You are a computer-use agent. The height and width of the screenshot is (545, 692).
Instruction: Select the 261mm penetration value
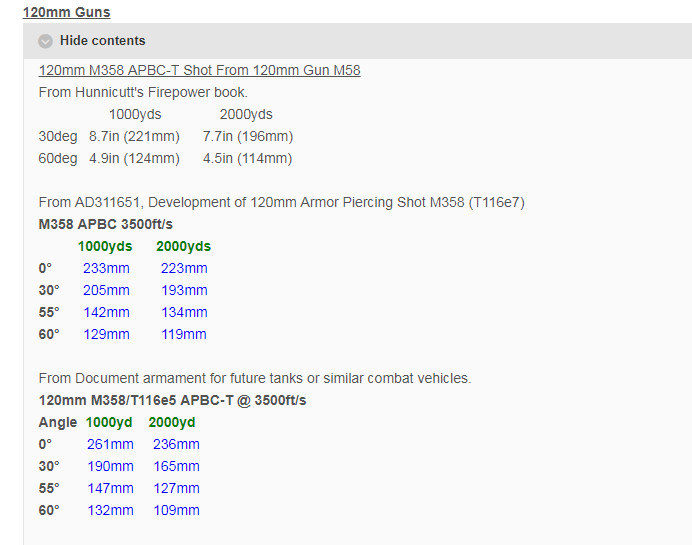tap(109, 444)
